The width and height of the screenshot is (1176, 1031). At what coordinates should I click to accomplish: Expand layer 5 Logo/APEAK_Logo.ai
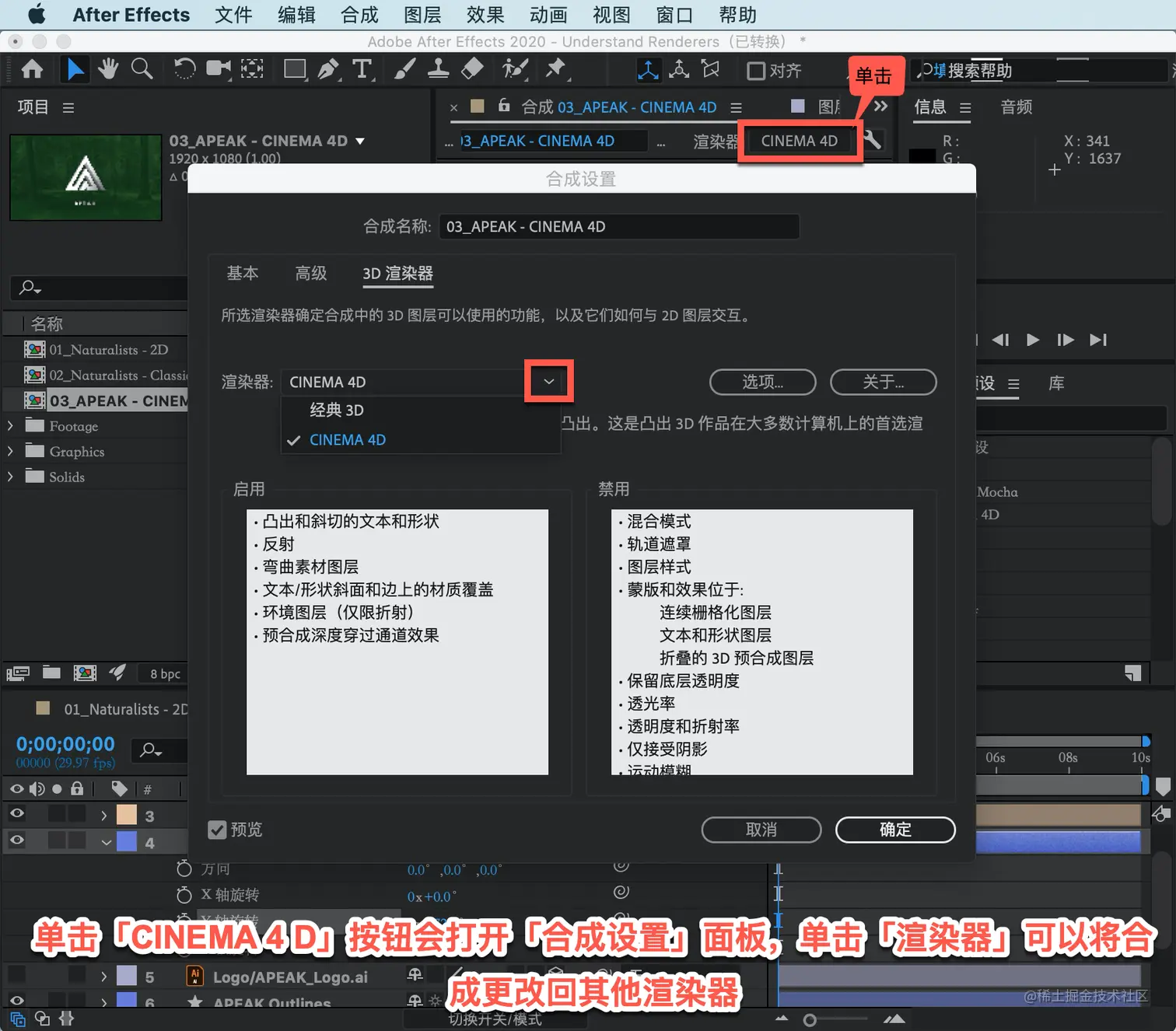pyautogui.click(x=104, y=977)
